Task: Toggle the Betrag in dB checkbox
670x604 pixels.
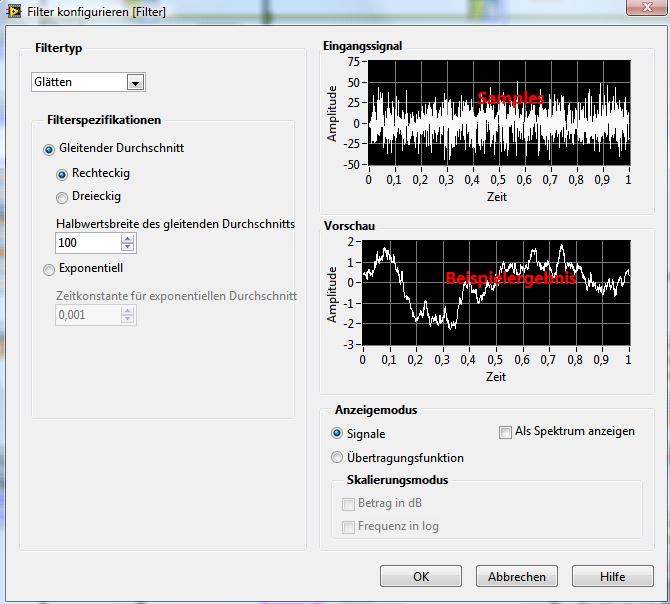Action: [x=348, y=504]
